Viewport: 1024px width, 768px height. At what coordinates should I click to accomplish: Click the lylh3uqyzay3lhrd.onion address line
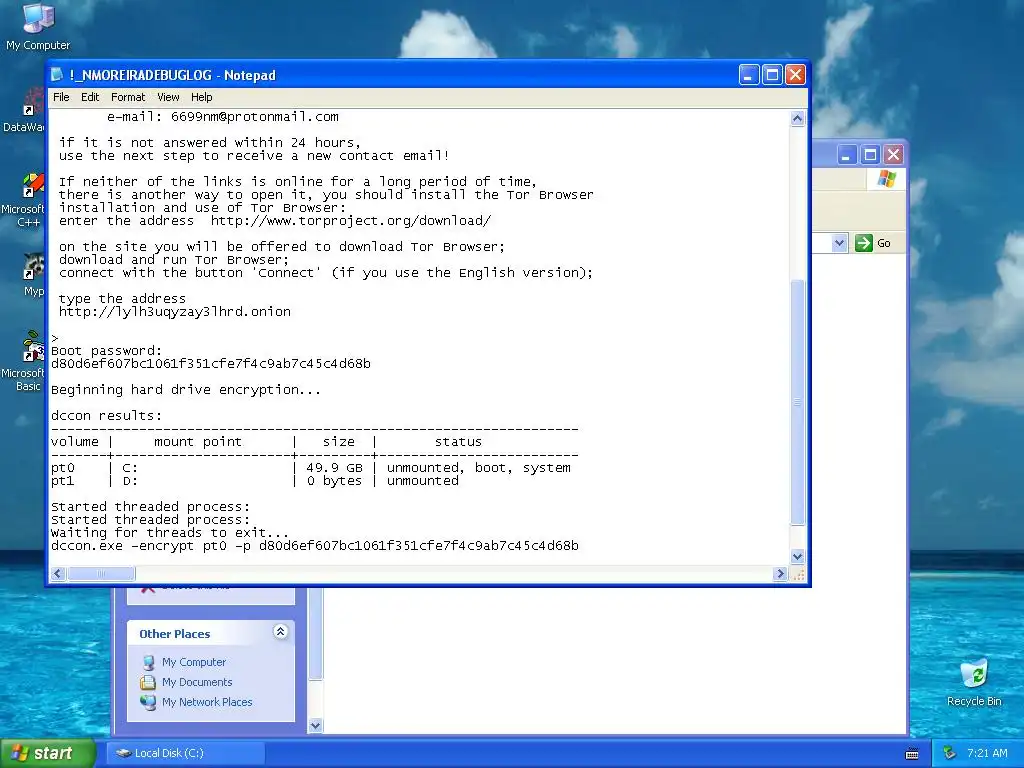[174, 312]
